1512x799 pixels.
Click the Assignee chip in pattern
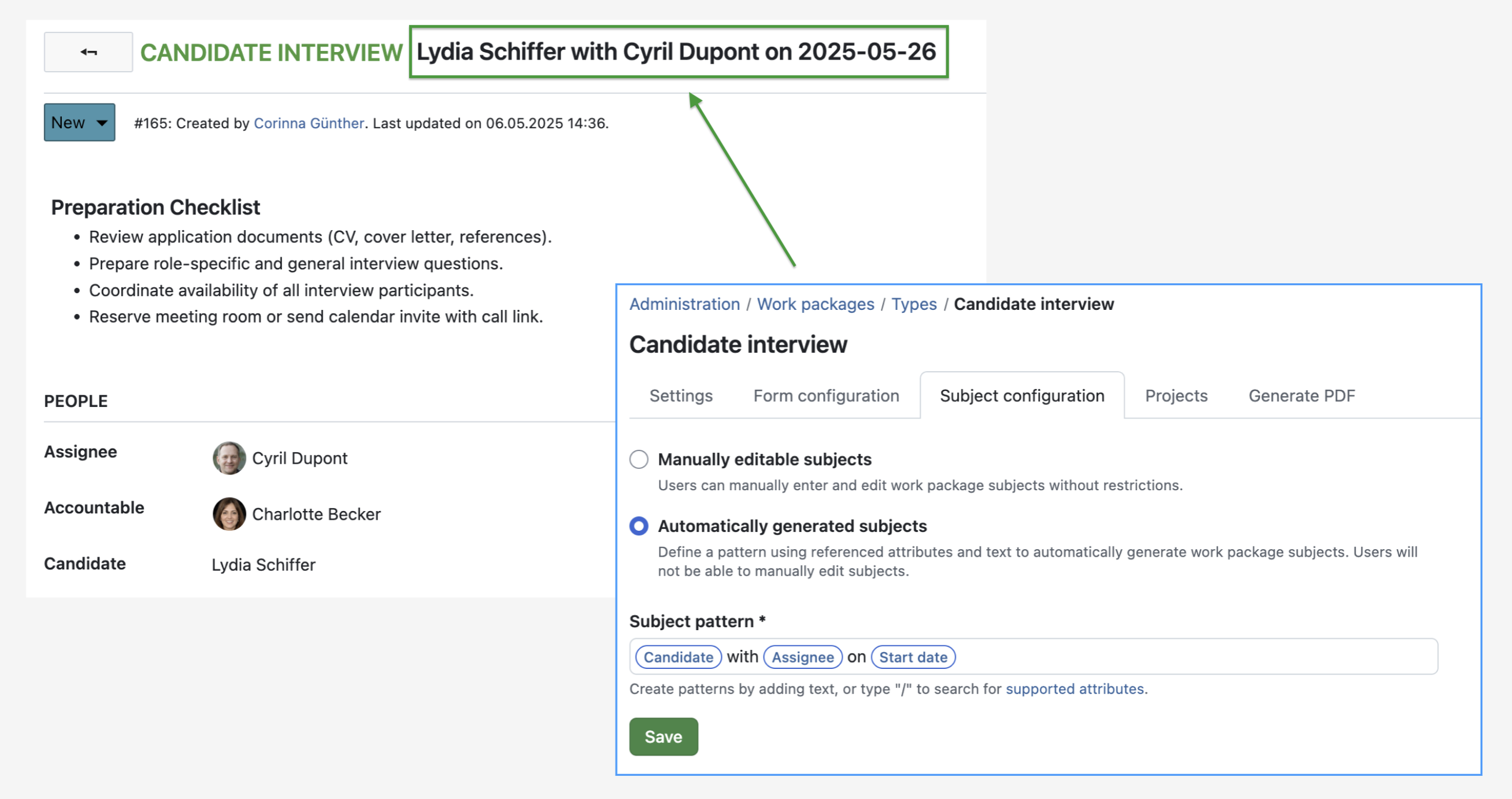802,657
